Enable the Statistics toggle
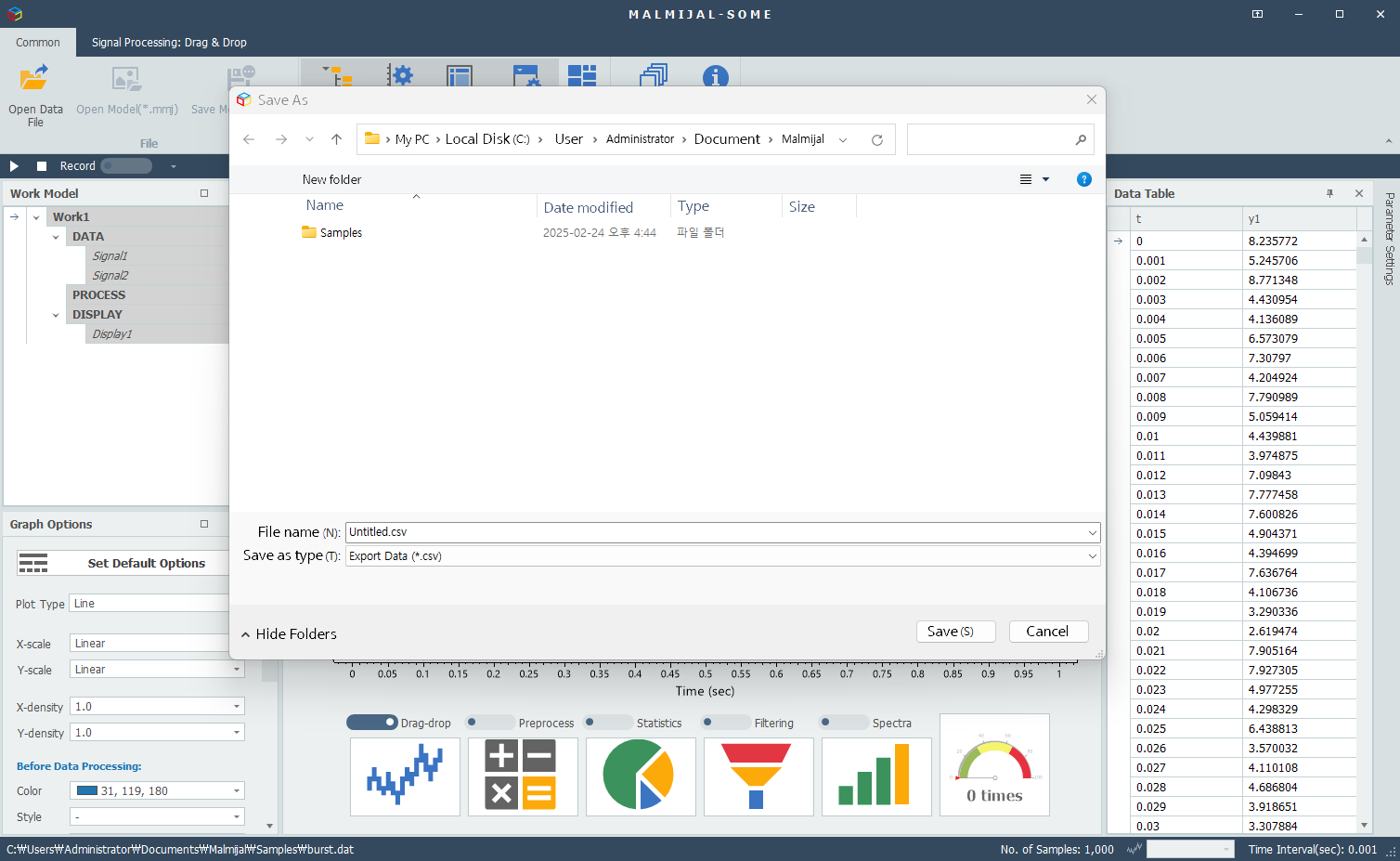Image resolution: width=1400 pixels, height=861 pixels. (608, 723)
